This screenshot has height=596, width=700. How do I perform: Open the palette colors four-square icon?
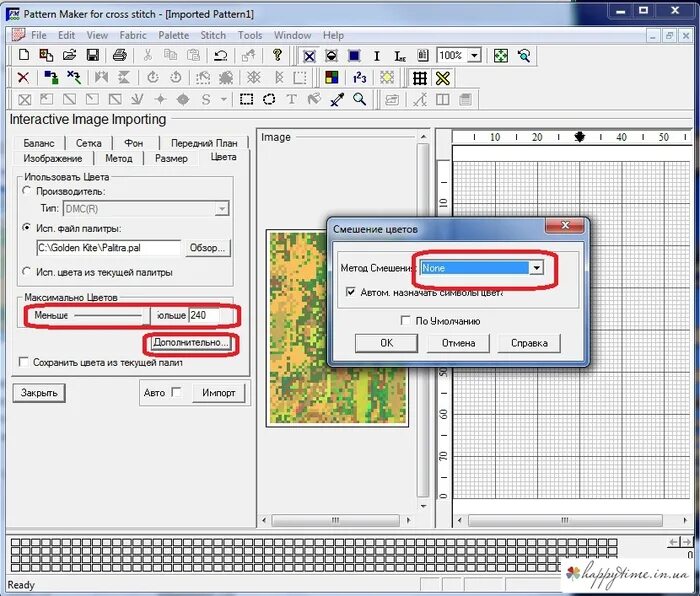(x=331, y=78)
